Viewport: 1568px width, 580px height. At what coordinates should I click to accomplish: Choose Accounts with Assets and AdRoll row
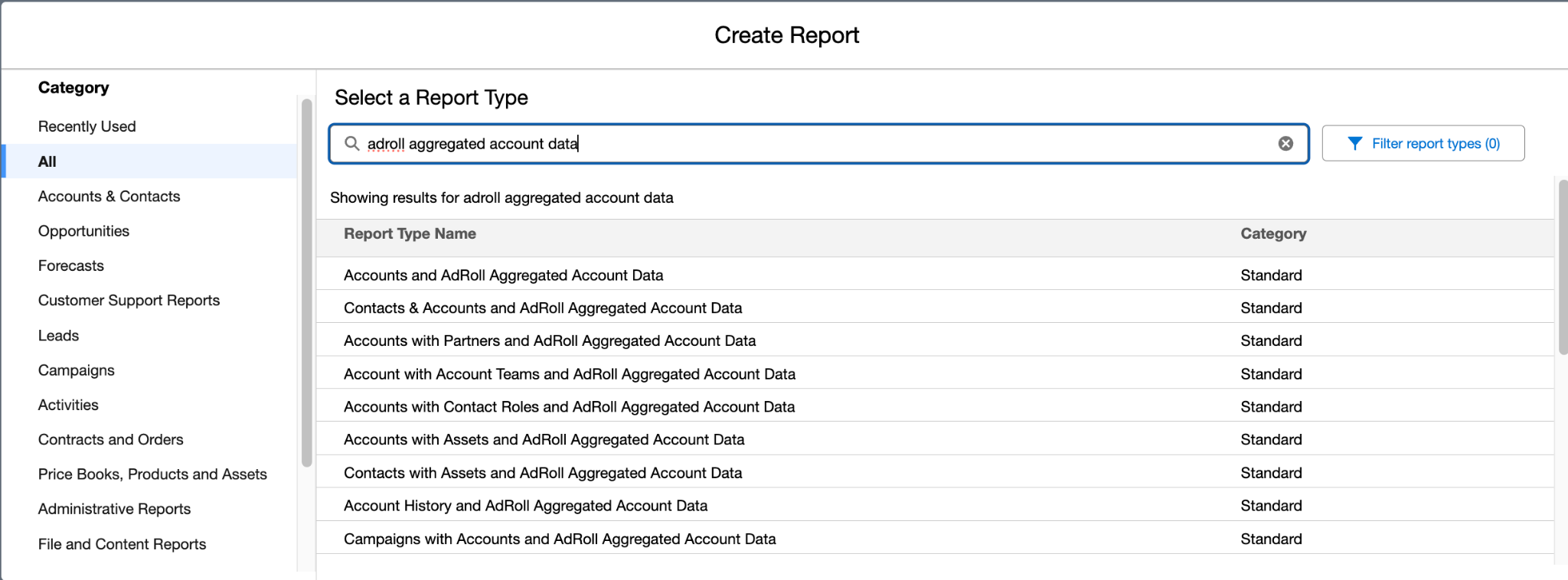click(935, 440)
